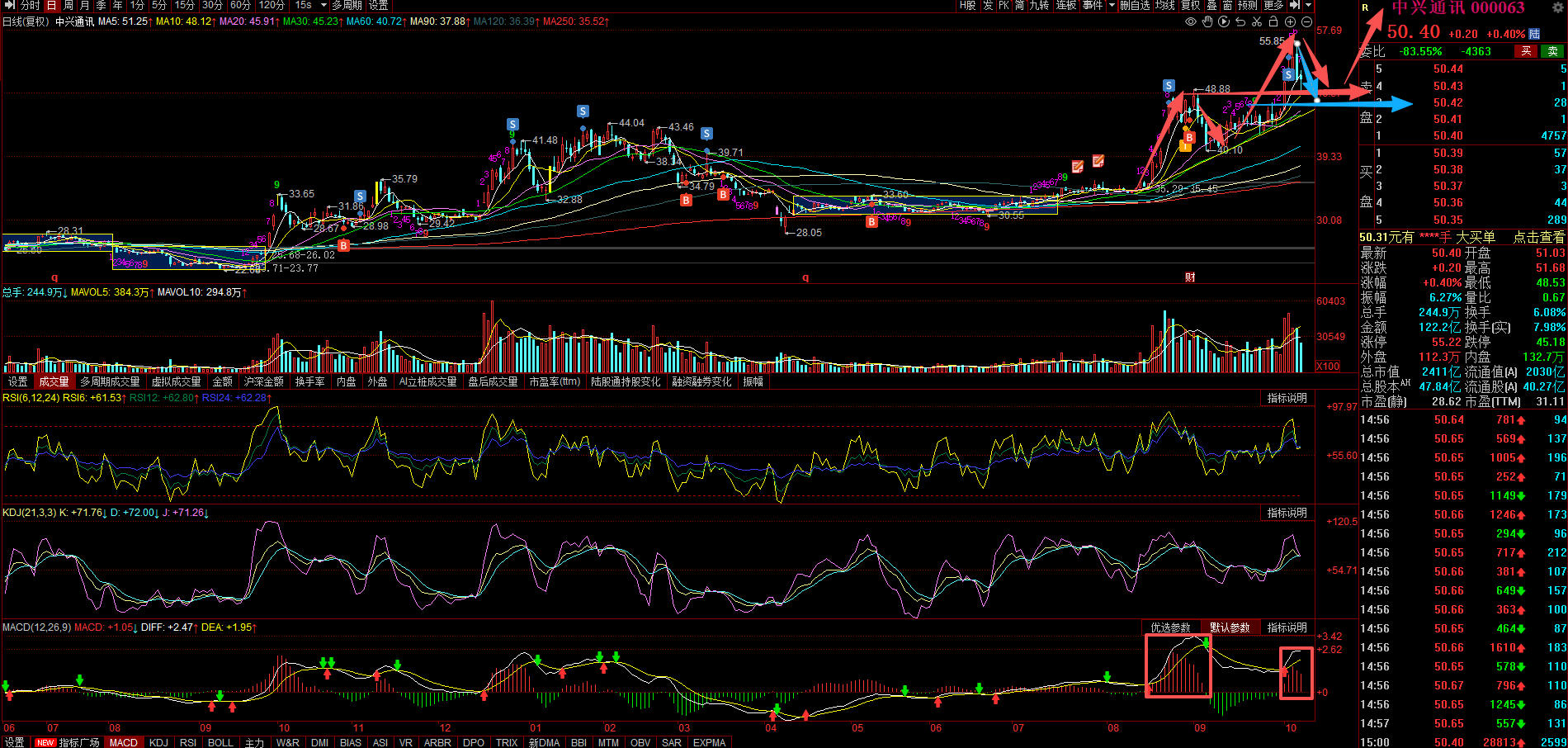Click the S sell marker near 31.86
The image size is (1568, 748).
click(x=360, y=196)
